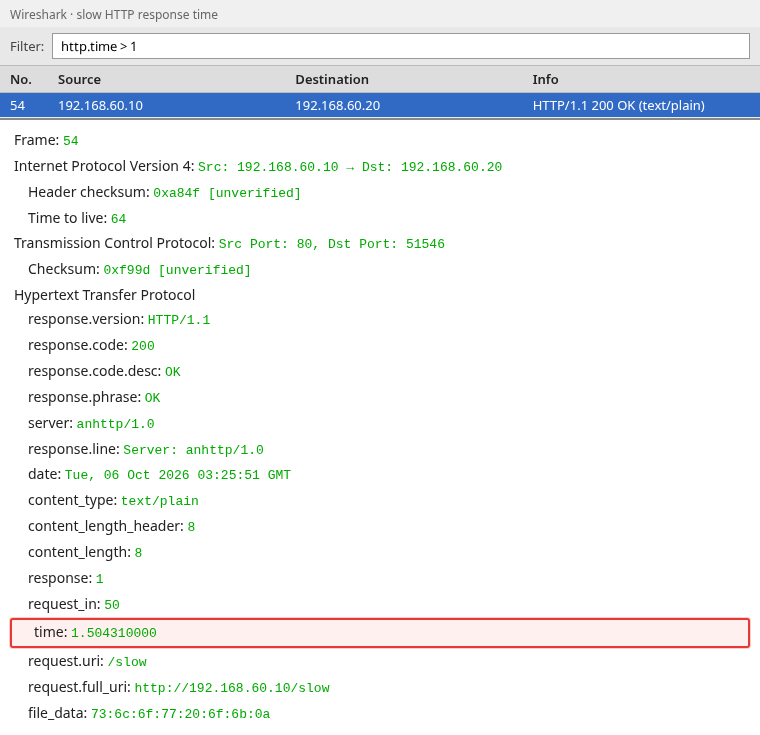Viewport: 760px width, 735px height.
Task: Select the response.phrase: OK line
Action: 94,398
